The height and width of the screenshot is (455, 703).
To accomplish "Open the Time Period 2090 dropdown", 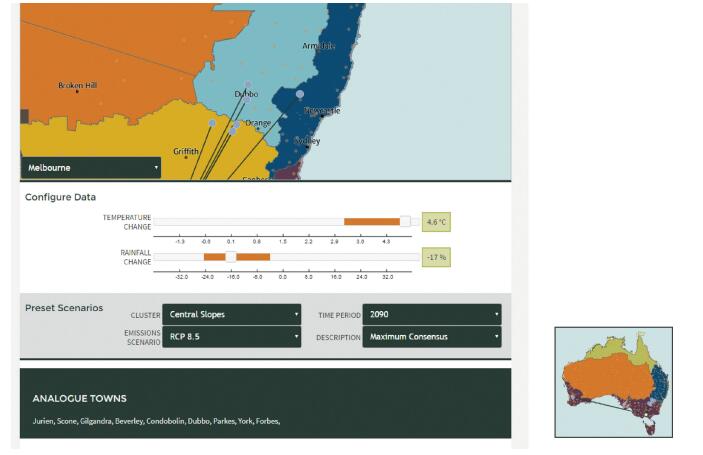I will [432, 314].
